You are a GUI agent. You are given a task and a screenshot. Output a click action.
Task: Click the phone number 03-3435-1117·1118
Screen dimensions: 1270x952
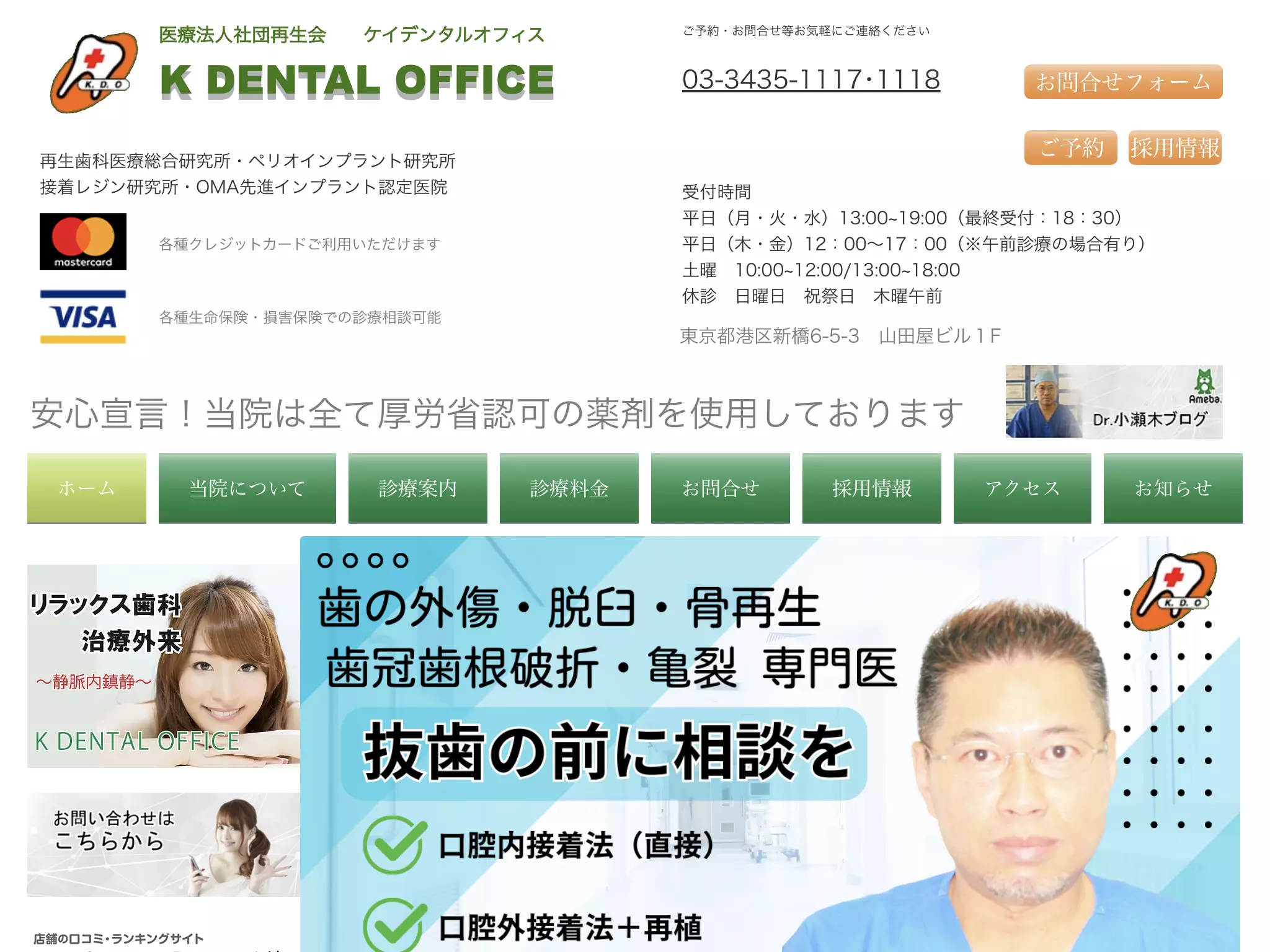[811, 79]
